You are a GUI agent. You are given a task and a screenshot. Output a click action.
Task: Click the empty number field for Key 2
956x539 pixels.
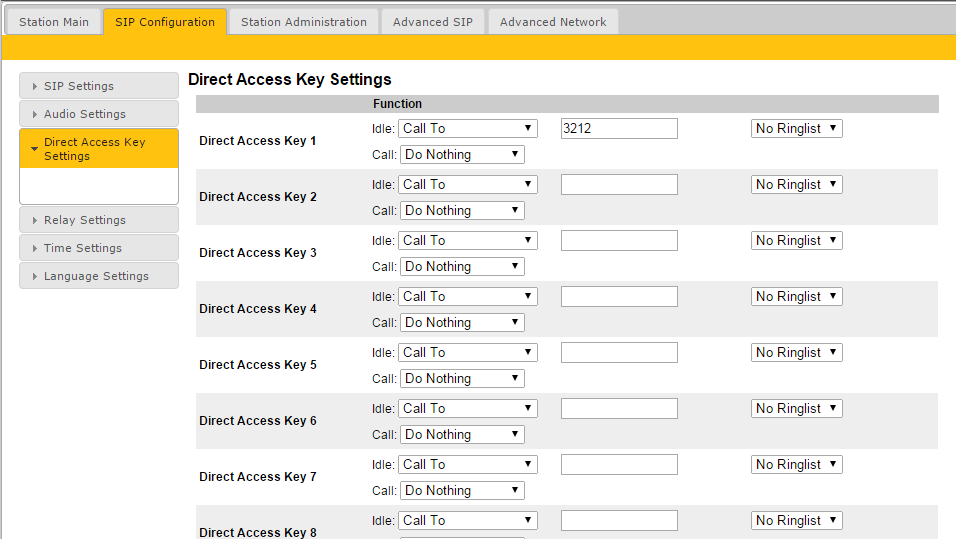coord(619,184)
